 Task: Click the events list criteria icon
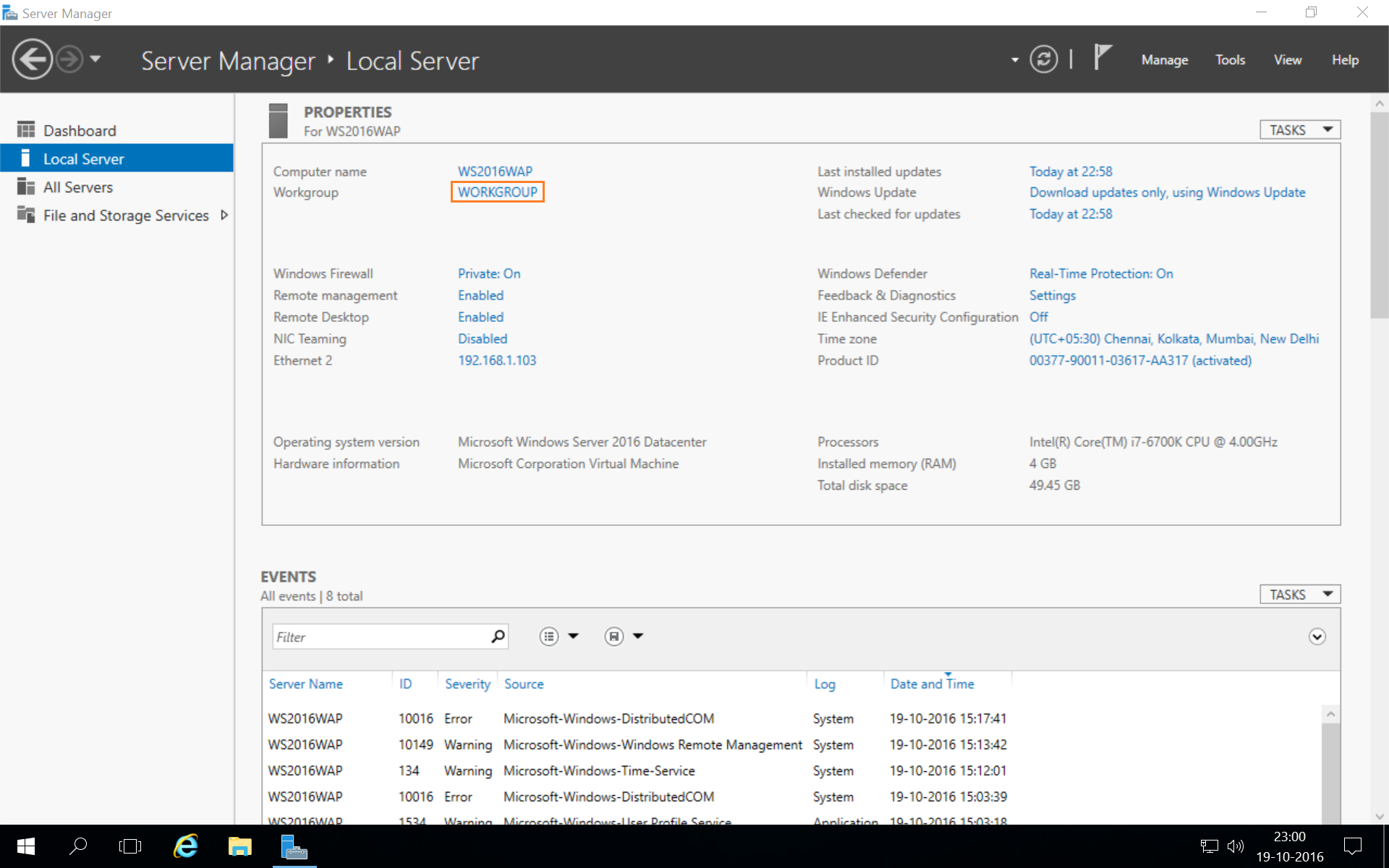coord(549,637)
